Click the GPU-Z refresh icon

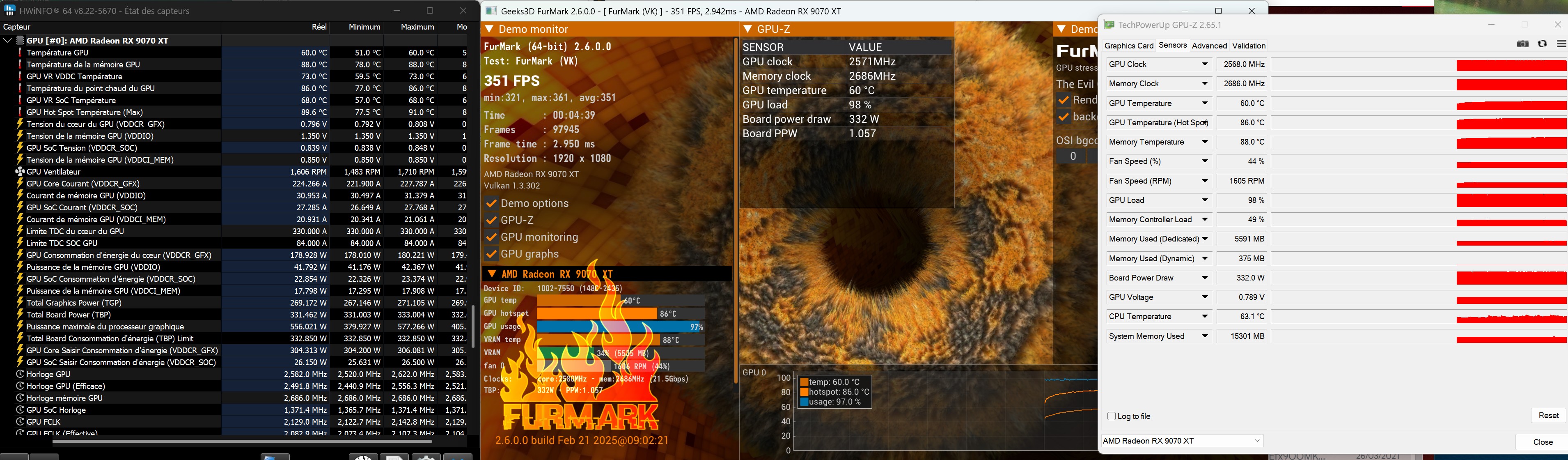[1543, 44]
